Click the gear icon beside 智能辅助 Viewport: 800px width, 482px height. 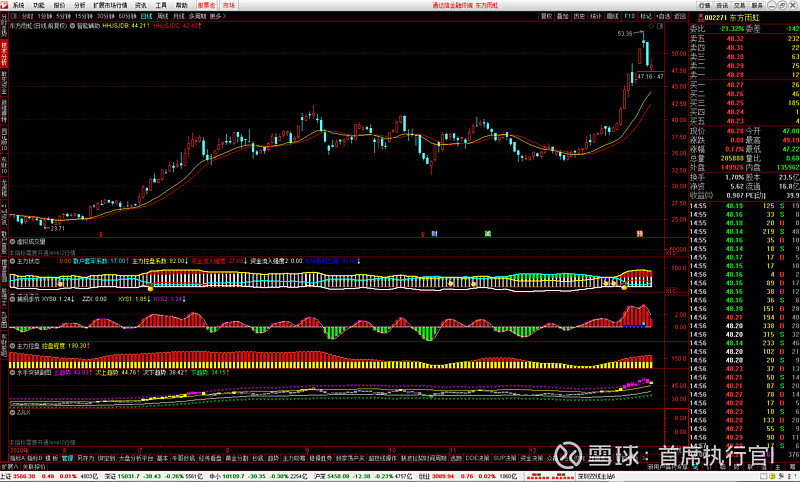pyautogui.click(x=72, y=26)
